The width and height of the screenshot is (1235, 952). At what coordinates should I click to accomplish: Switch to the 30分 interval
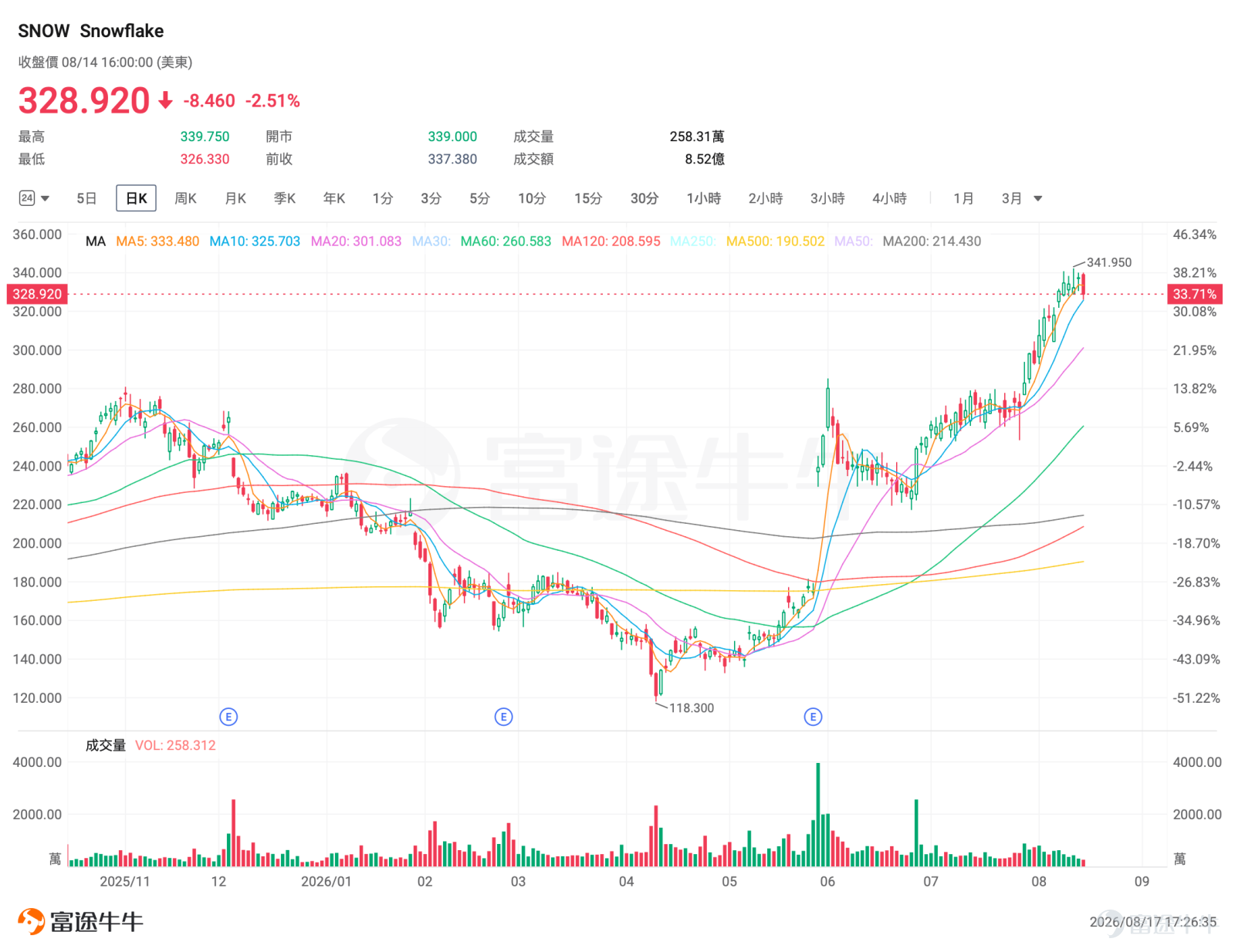(645, 198)
